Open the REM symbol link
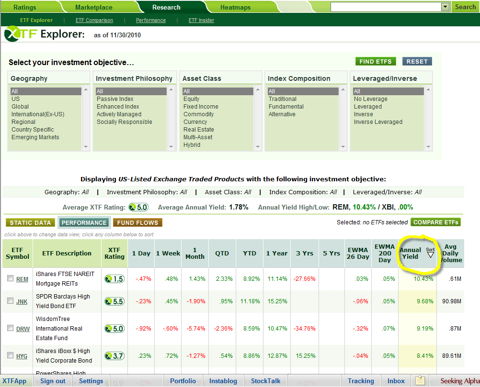Image resolution: width=480 pixels, height=387 pixels. tap(22, 279)
